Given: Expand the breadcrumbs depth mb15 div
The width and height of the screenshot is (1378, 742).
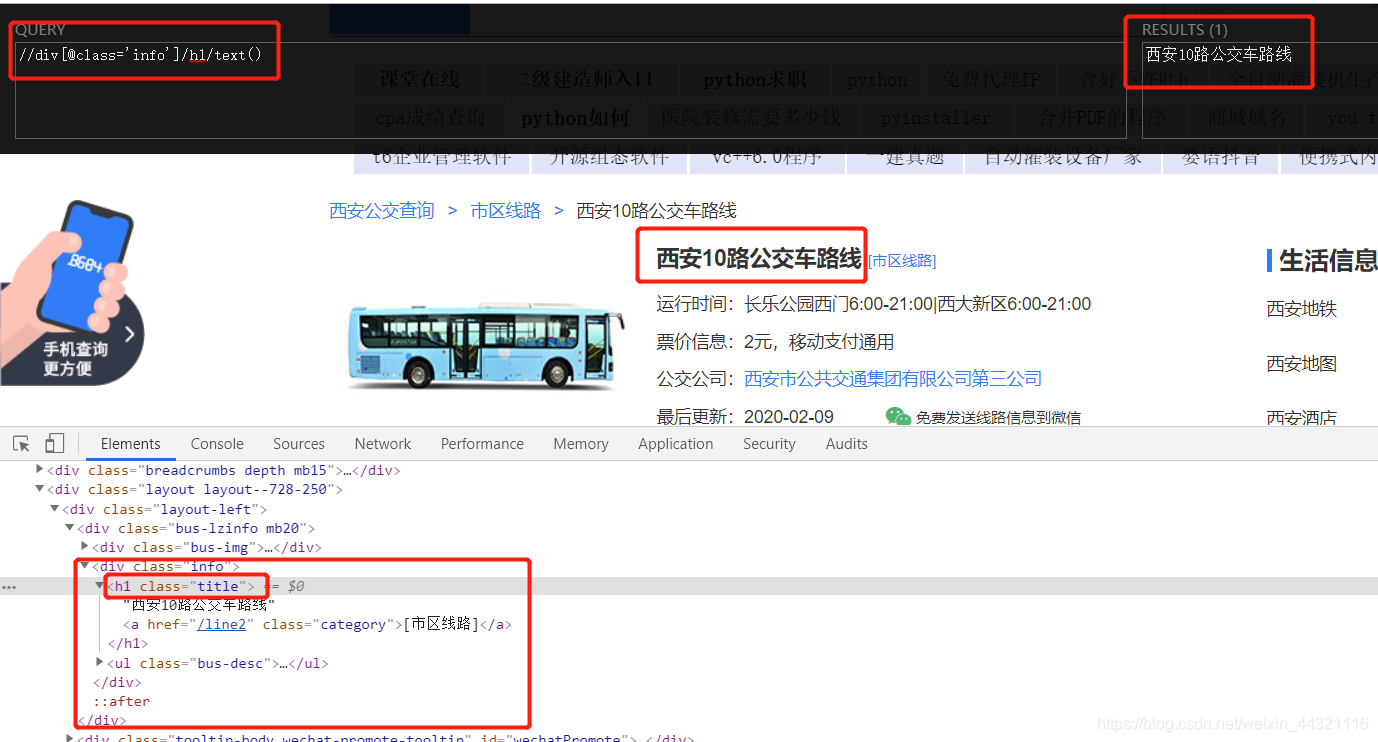Looking at the screenshot, I should [40, 469].
